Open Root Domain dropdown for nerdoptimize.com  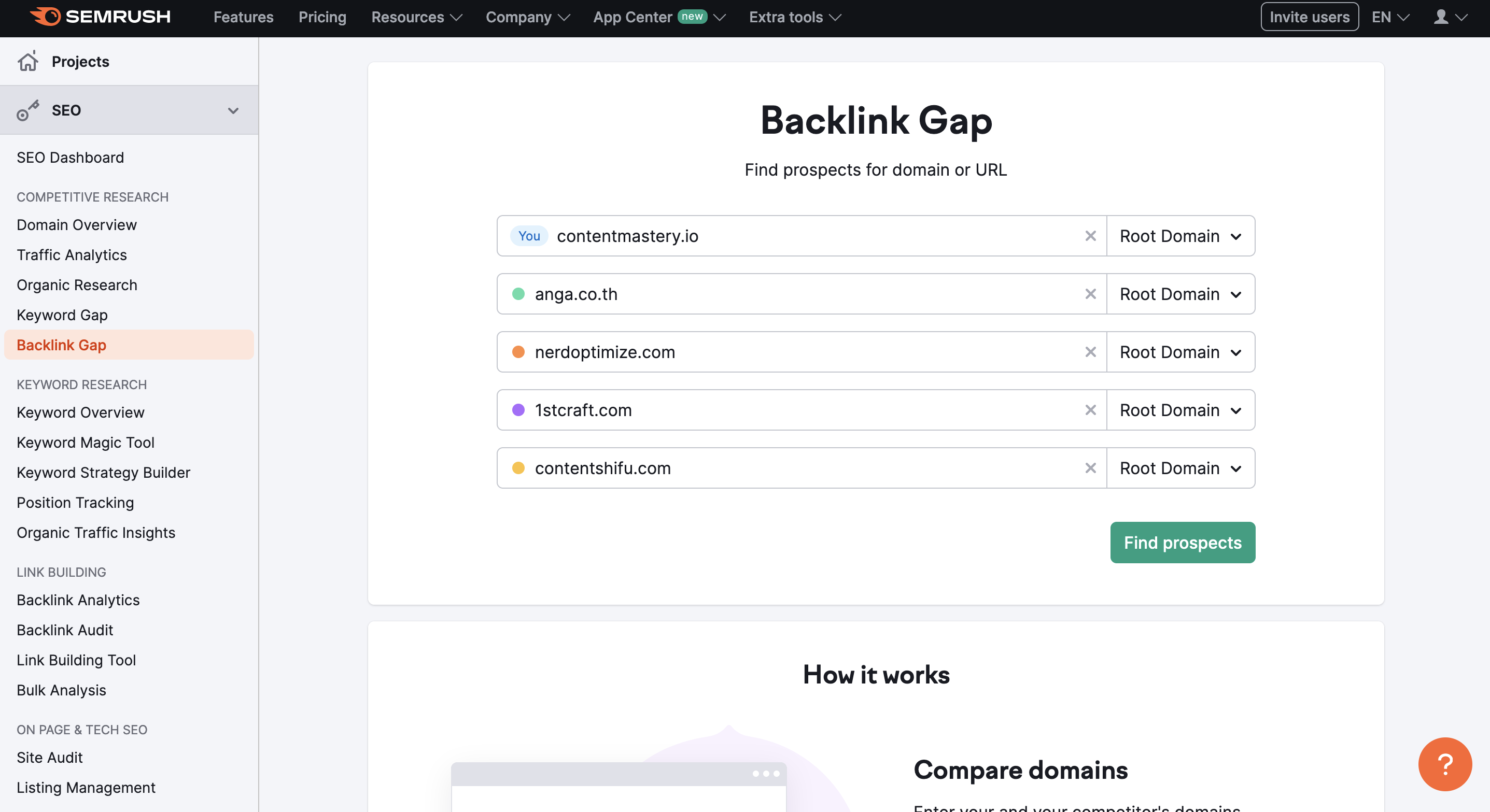pos(1180,352)
